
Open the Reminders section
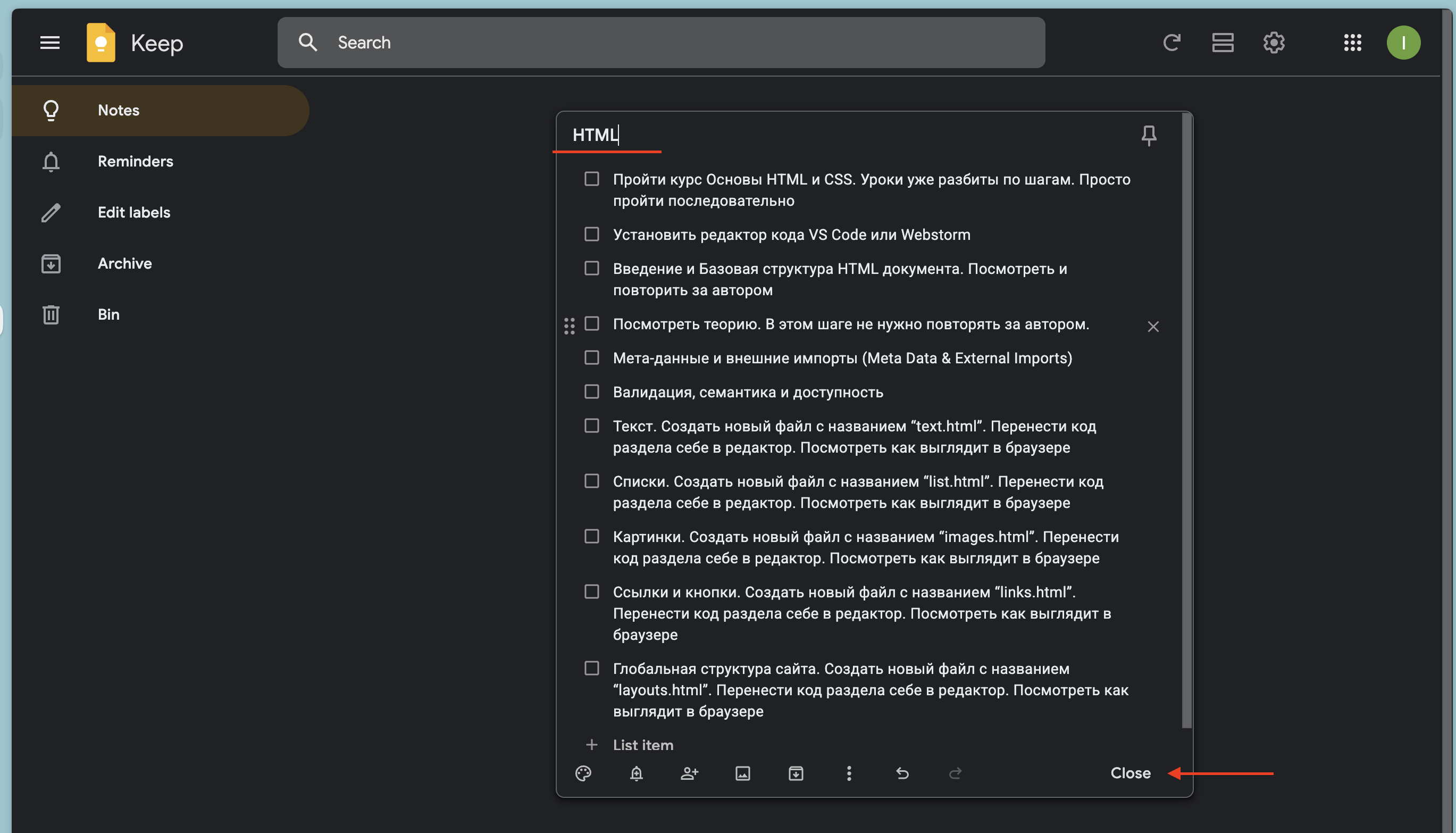tap(160, 161)
